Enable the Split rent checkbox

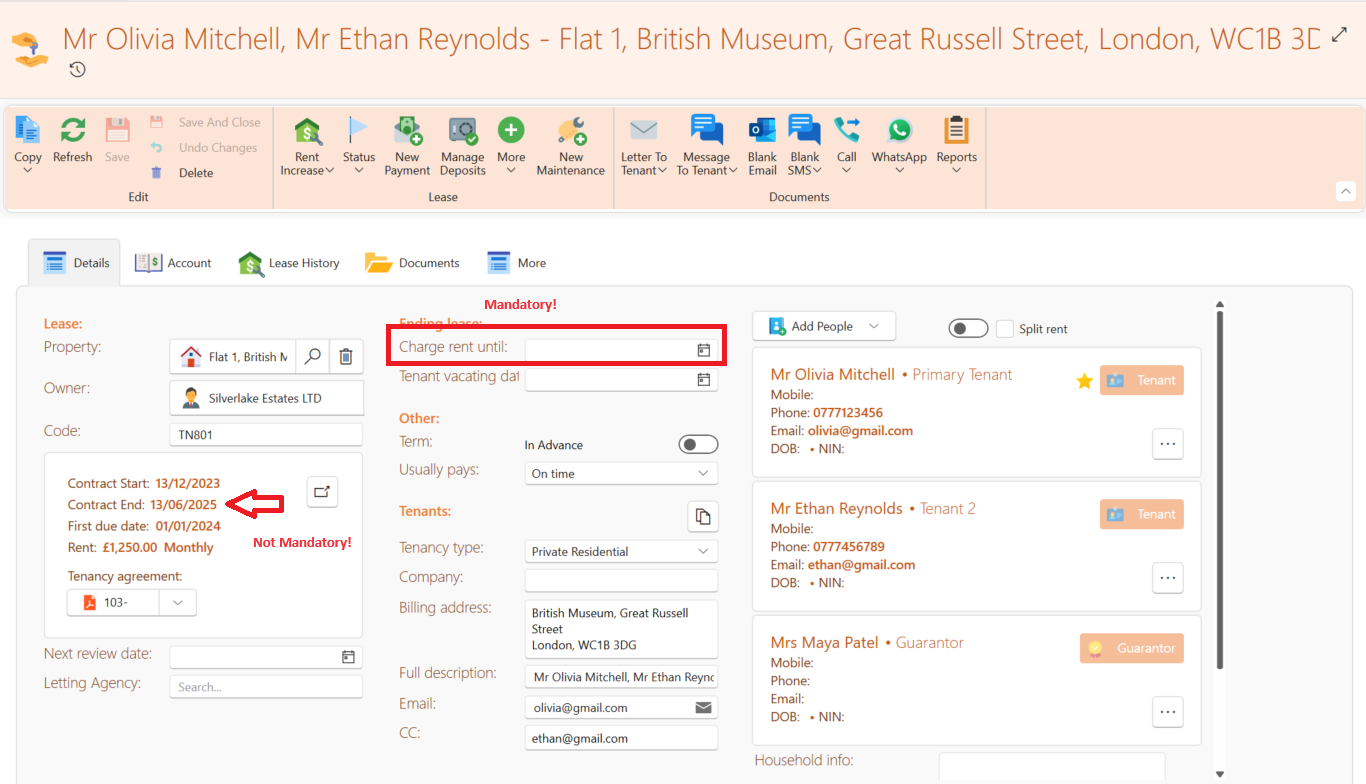pos(1005,329)
